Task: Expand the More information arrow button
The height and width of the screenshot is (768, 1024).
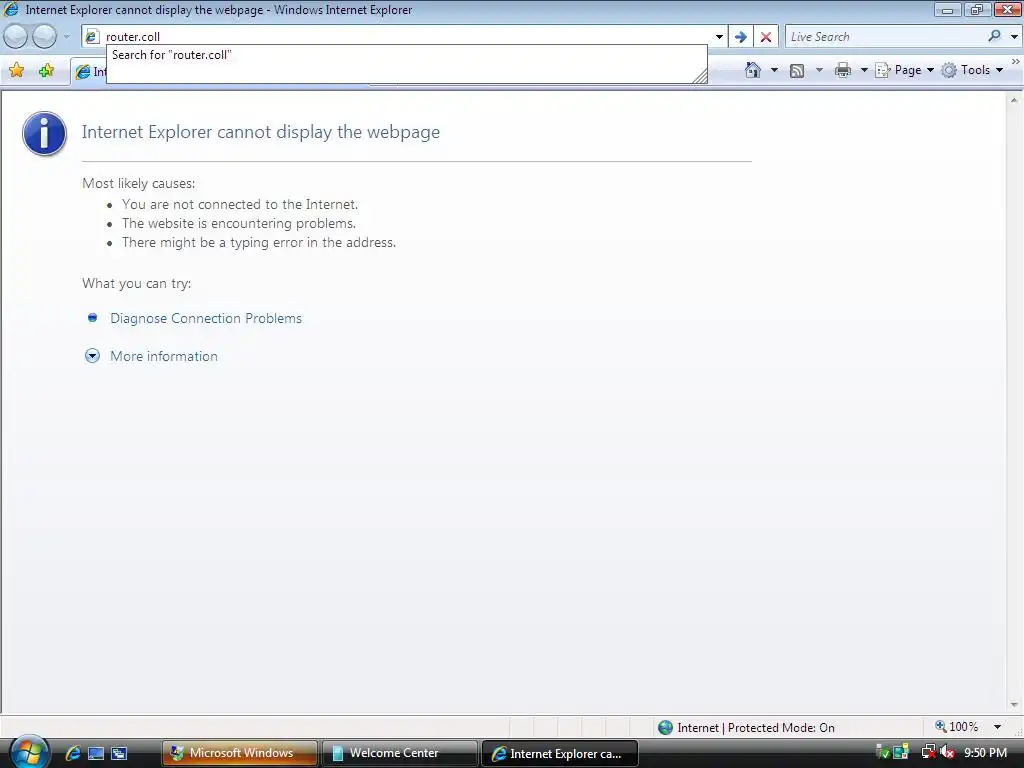Action: 92,356
